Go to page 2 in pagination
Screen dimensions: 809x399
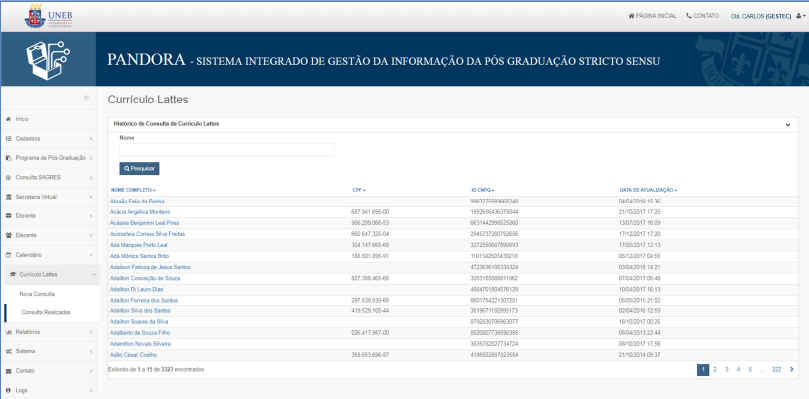coord(715,369)
